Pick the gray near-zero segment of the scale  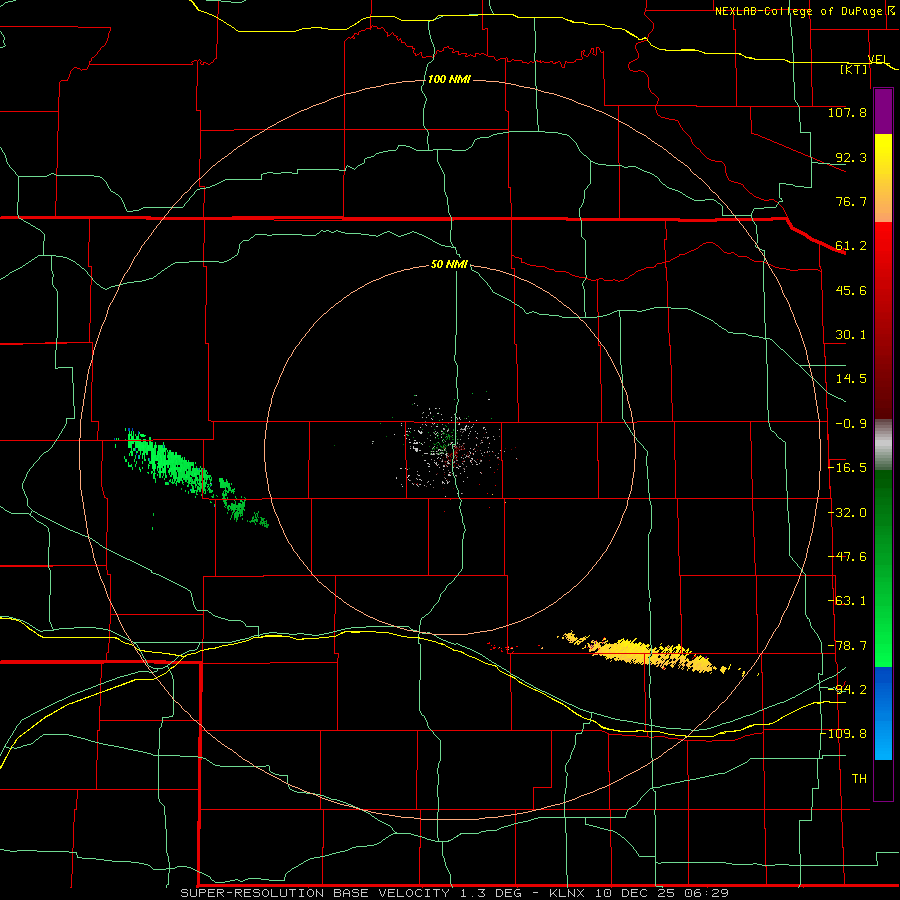point(883,445)
